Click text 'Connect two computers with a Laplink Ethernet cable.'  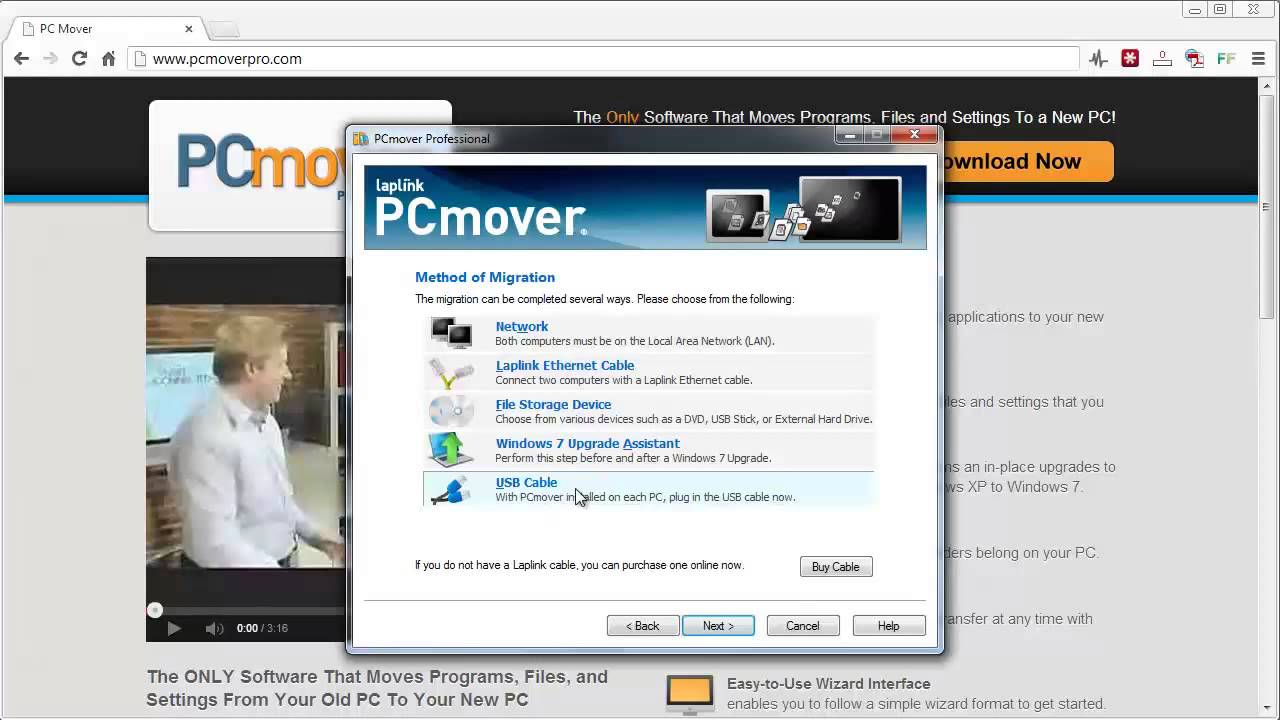[x=624, y=380]
